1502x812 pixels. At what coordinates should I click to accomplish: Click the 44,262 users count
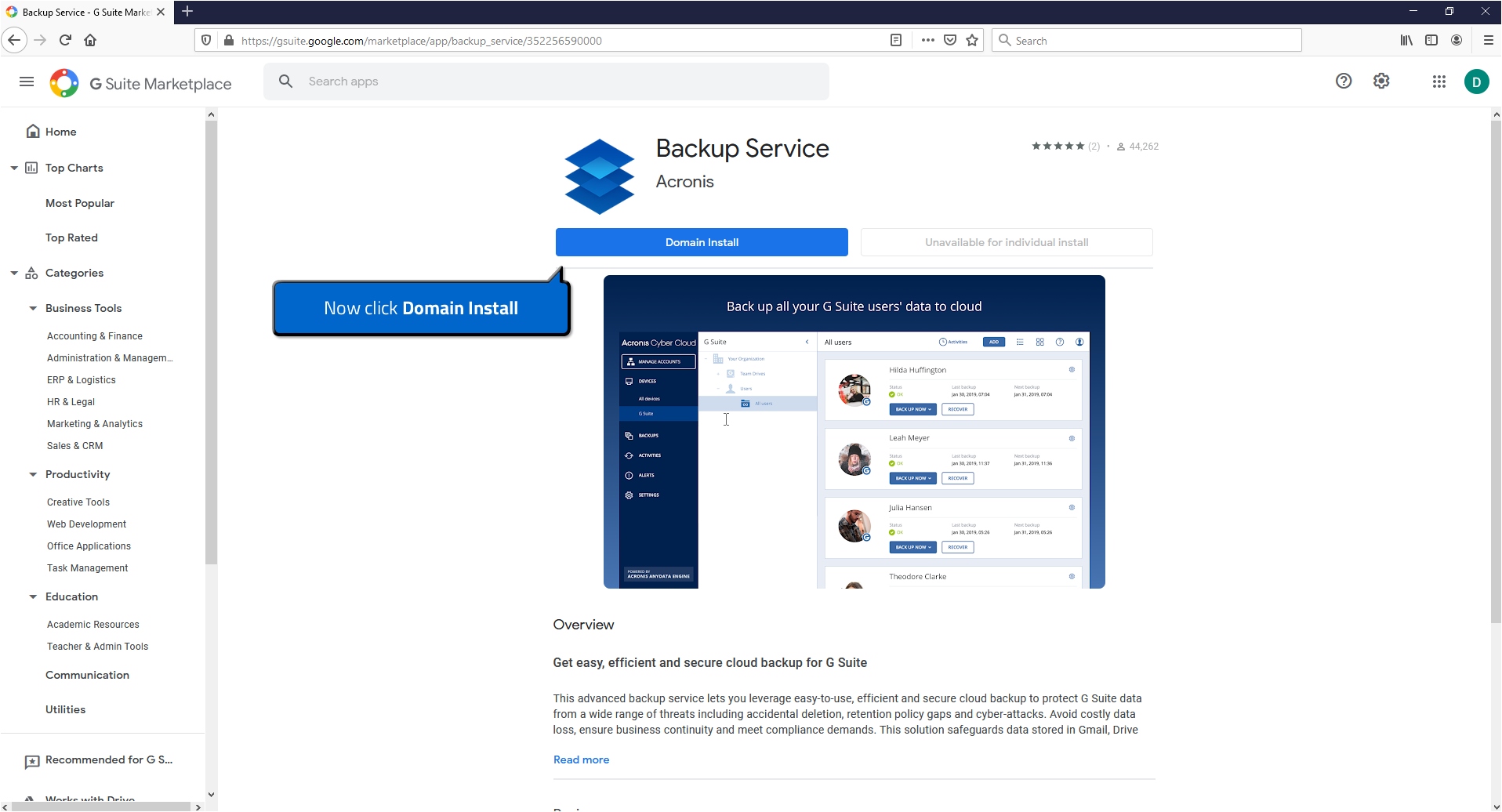click(x=1144, y=147)
